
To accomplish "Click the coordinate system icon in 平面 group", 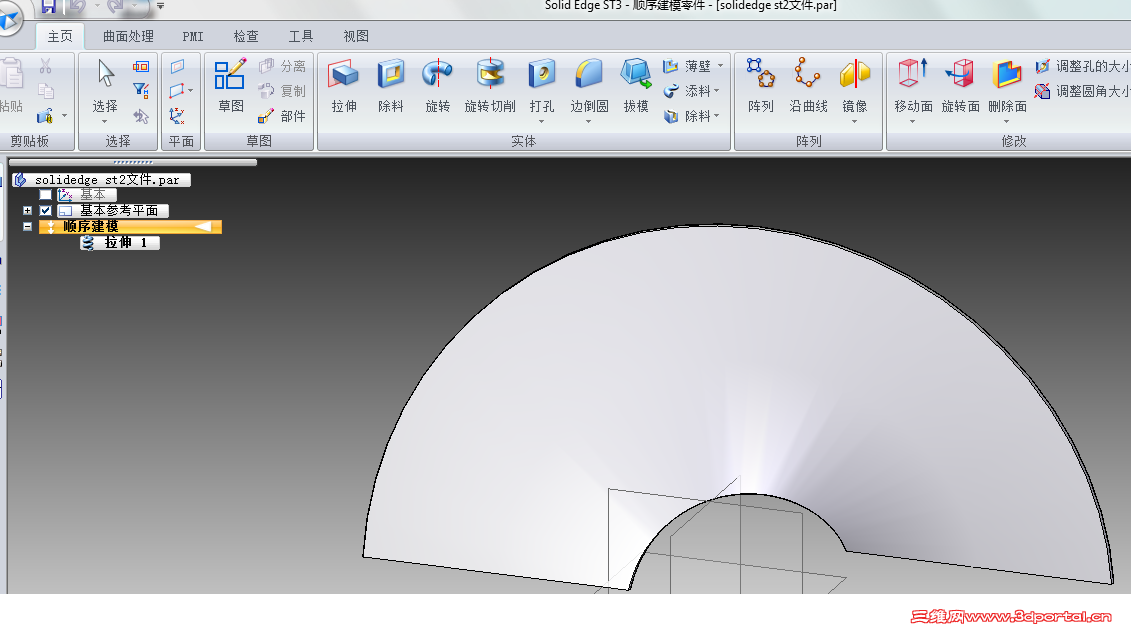I will [177, 115].
